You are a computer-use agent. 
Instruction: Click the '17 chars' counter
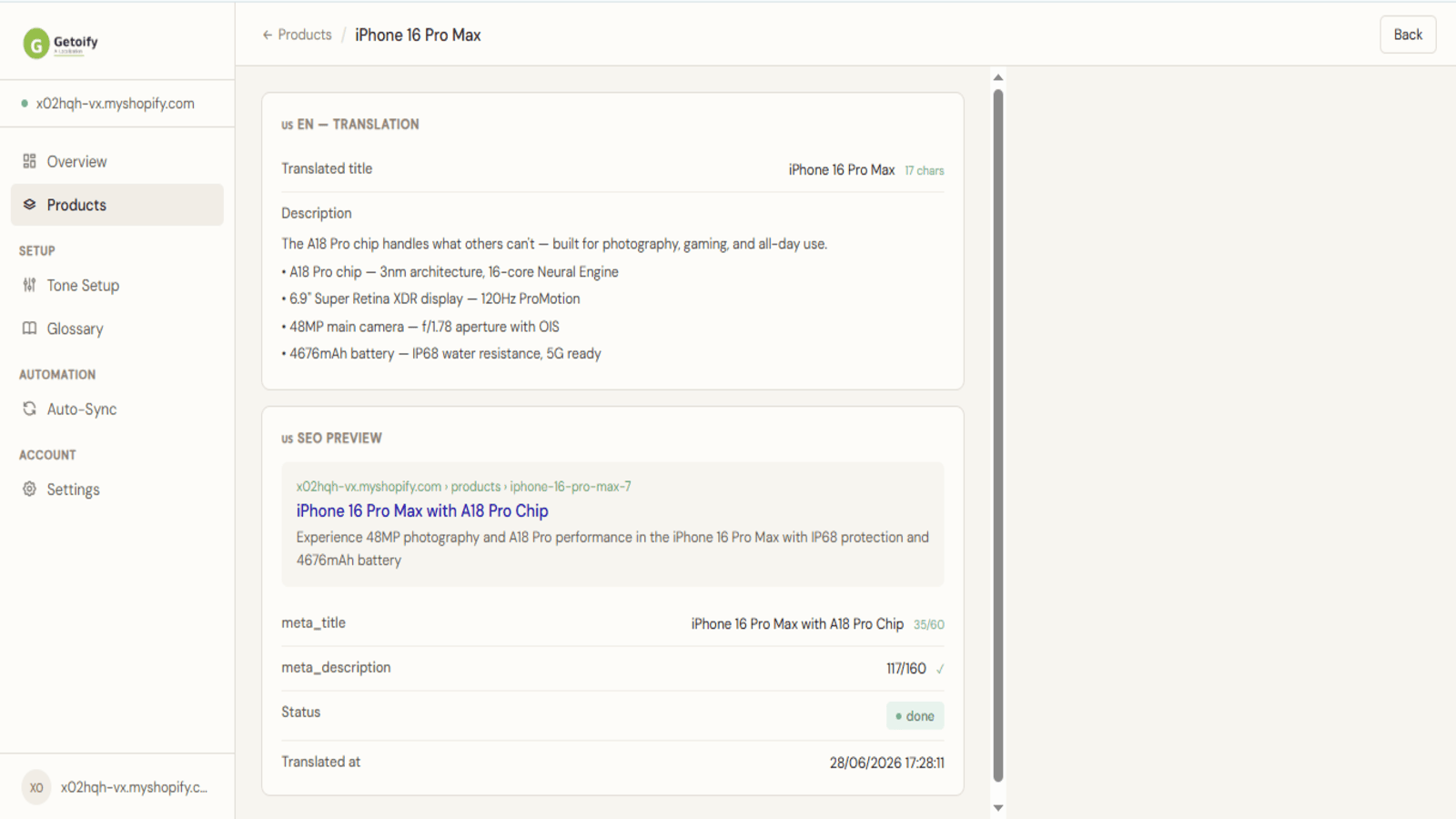925,170
